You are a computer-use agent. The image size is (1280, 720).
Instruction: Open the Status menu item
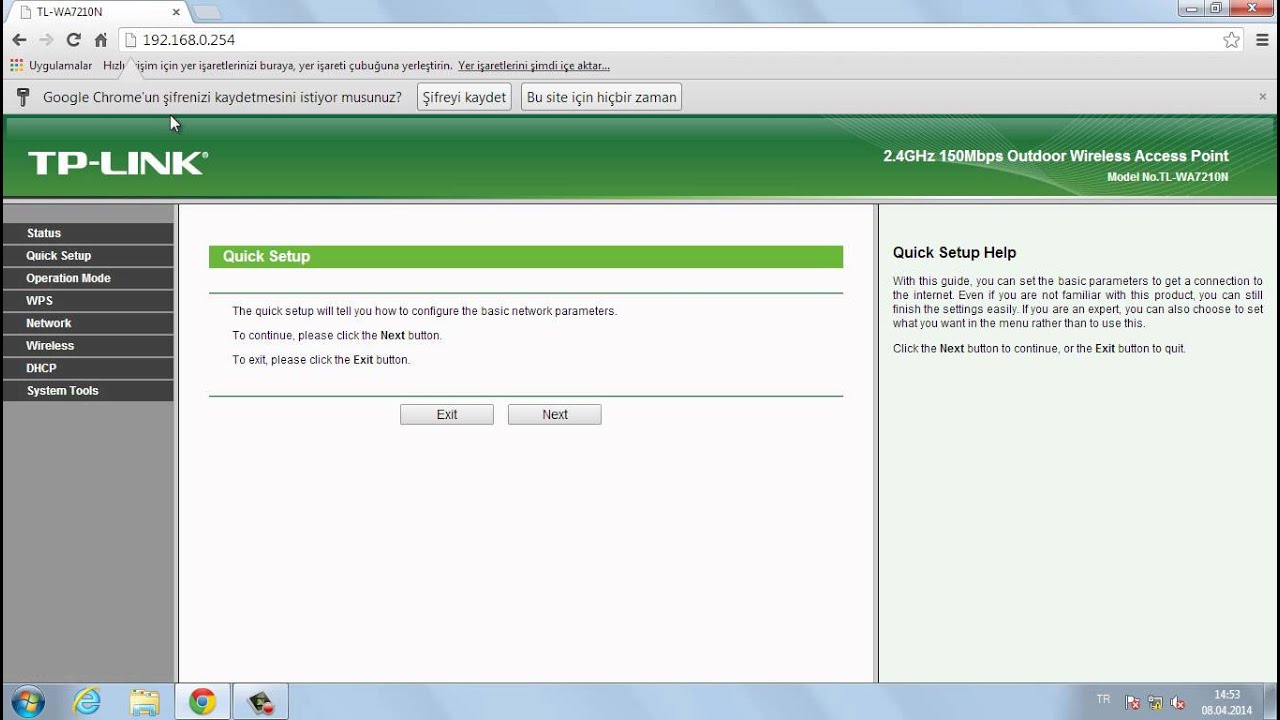coord(88,233)
